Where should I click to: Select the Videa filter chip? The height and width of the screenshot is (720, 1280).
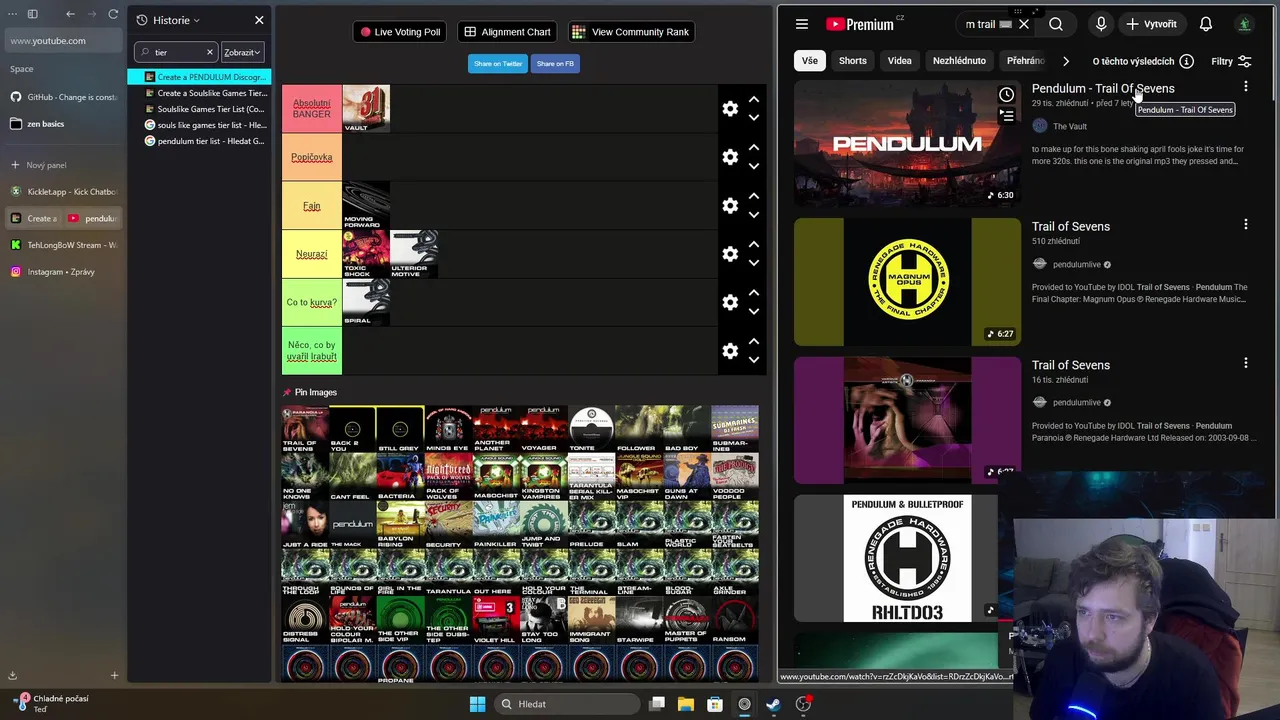click(900, 61)
